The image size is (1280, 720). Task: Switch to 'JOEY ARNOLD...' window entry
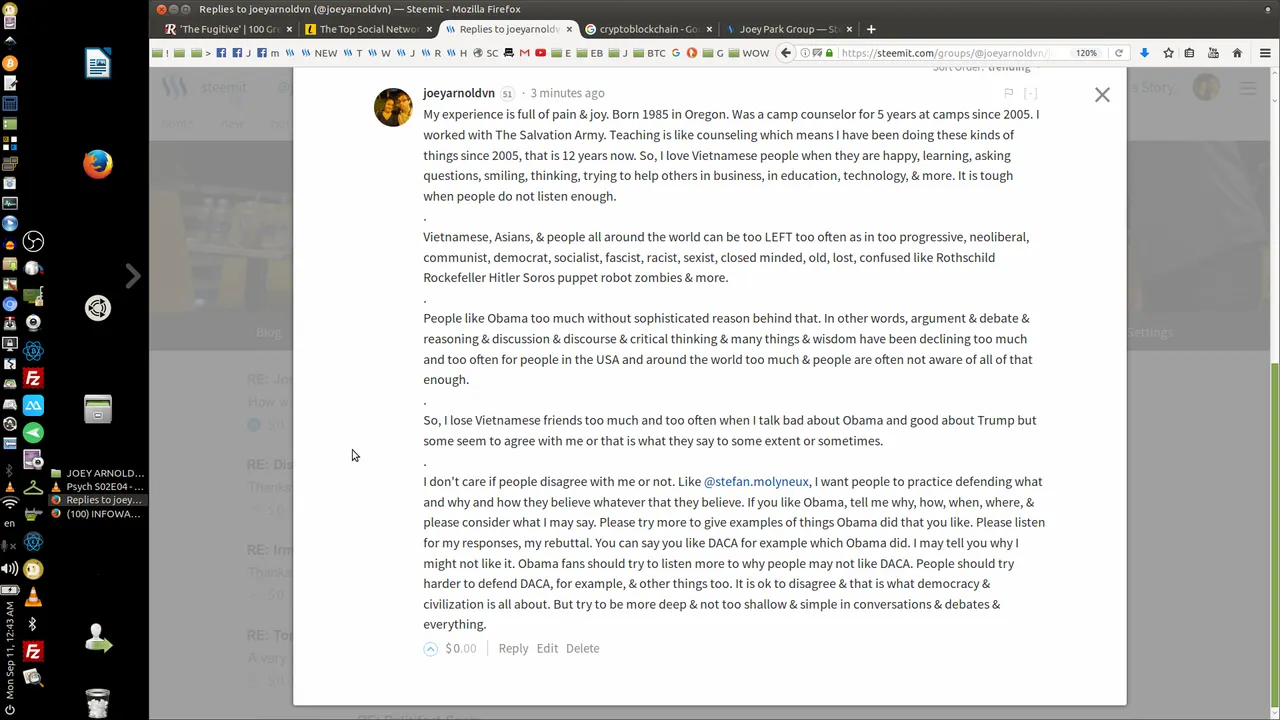click(x=98, y=473)
